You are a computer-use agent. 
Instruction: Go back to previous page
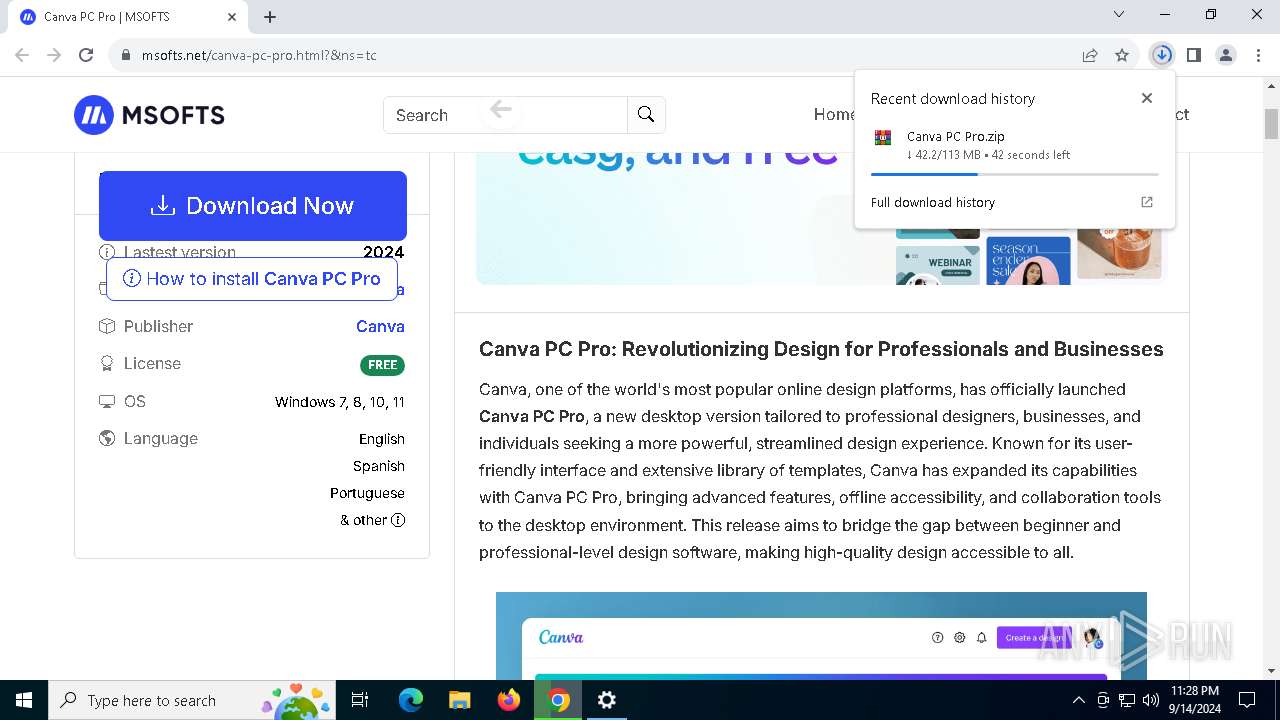(x=22, y=55)
